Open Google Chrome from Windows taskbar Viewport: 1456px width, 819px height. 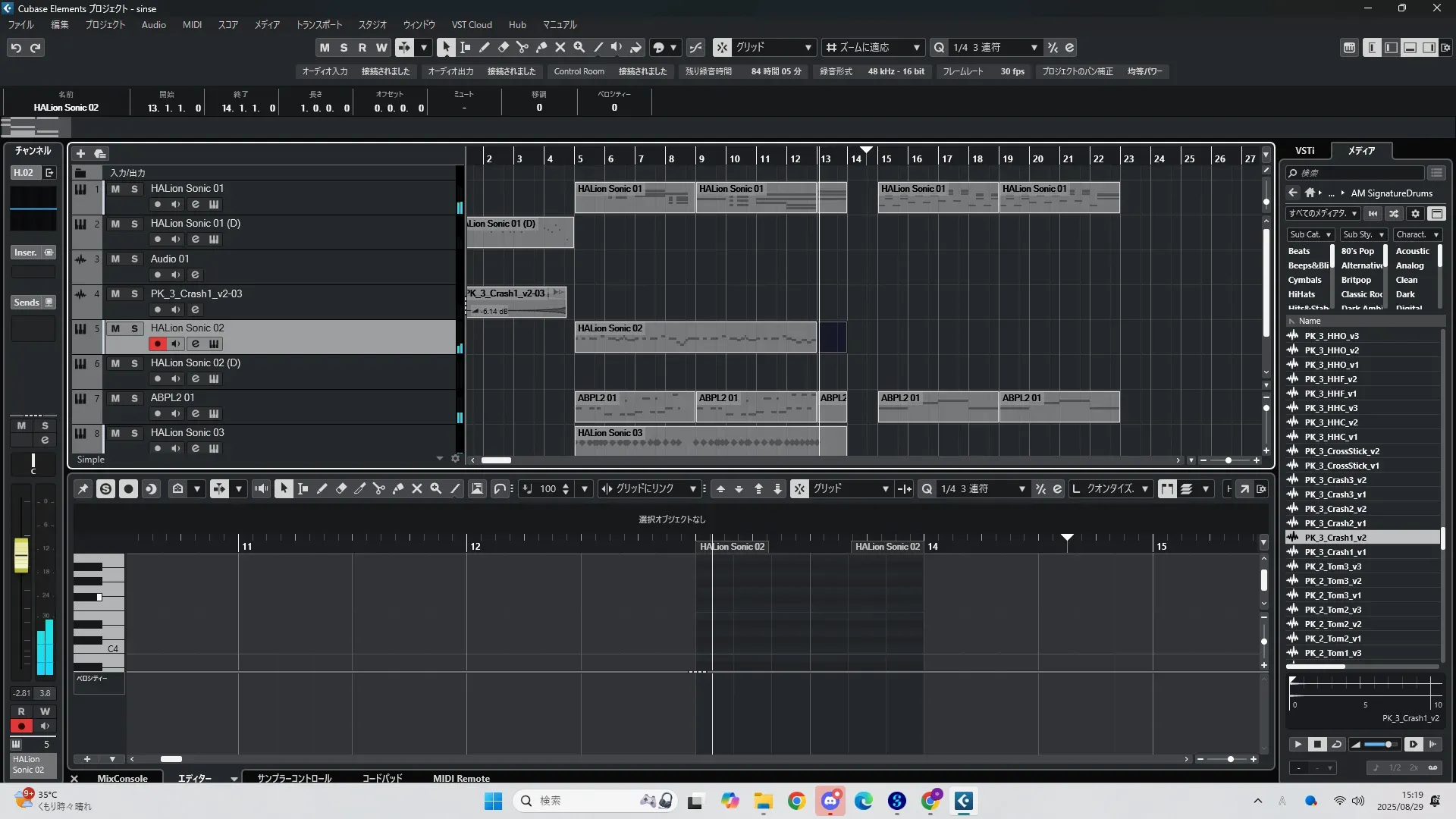pyautogui.click(x=796, y=801)
